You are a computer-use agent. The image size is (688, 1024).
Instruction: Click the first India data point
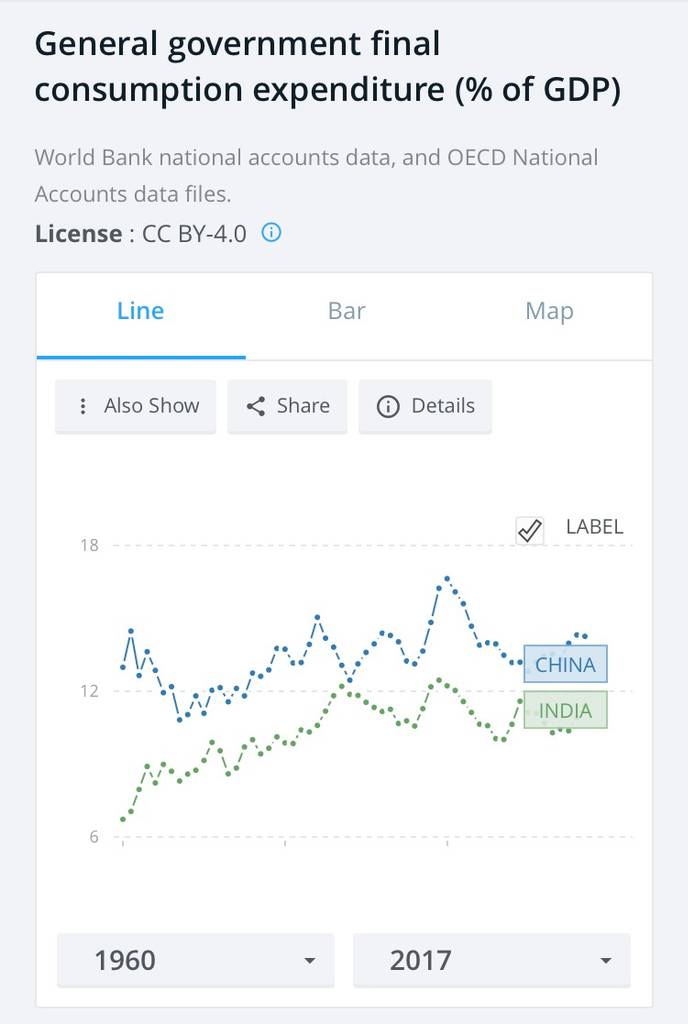click(123, 819)
